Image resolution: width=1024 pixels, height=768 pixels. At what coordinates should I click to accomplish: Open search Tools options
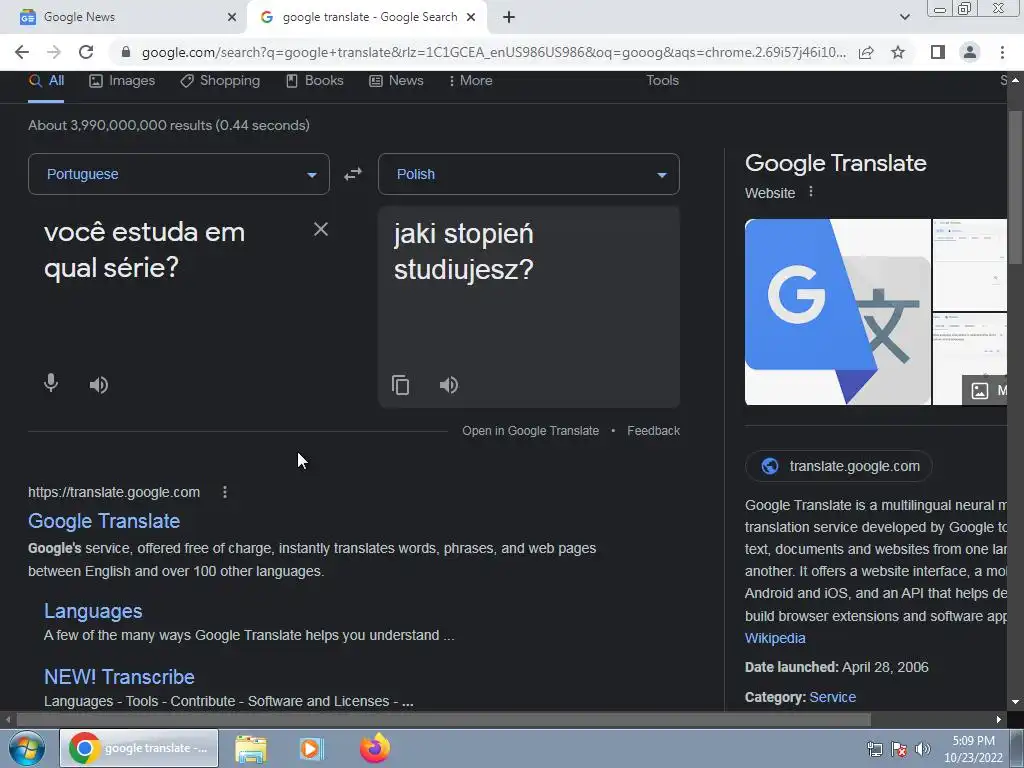662,81
